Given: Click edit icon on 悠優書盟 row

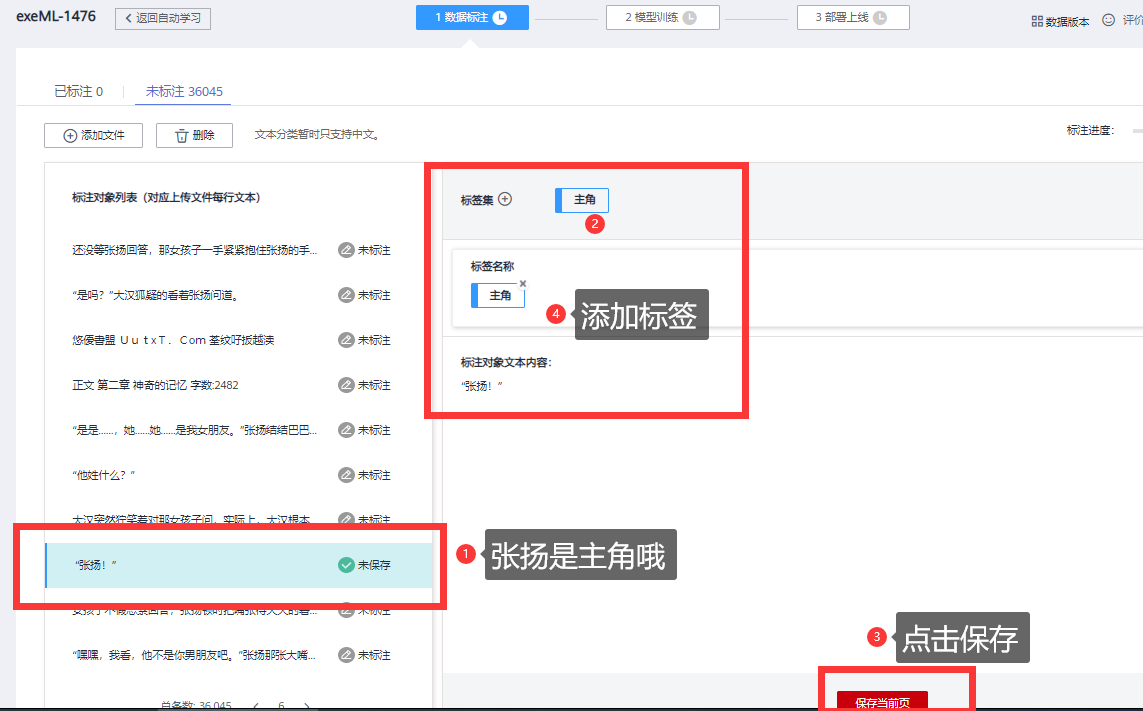Looking at the screenshot, I should click(346, 340).
